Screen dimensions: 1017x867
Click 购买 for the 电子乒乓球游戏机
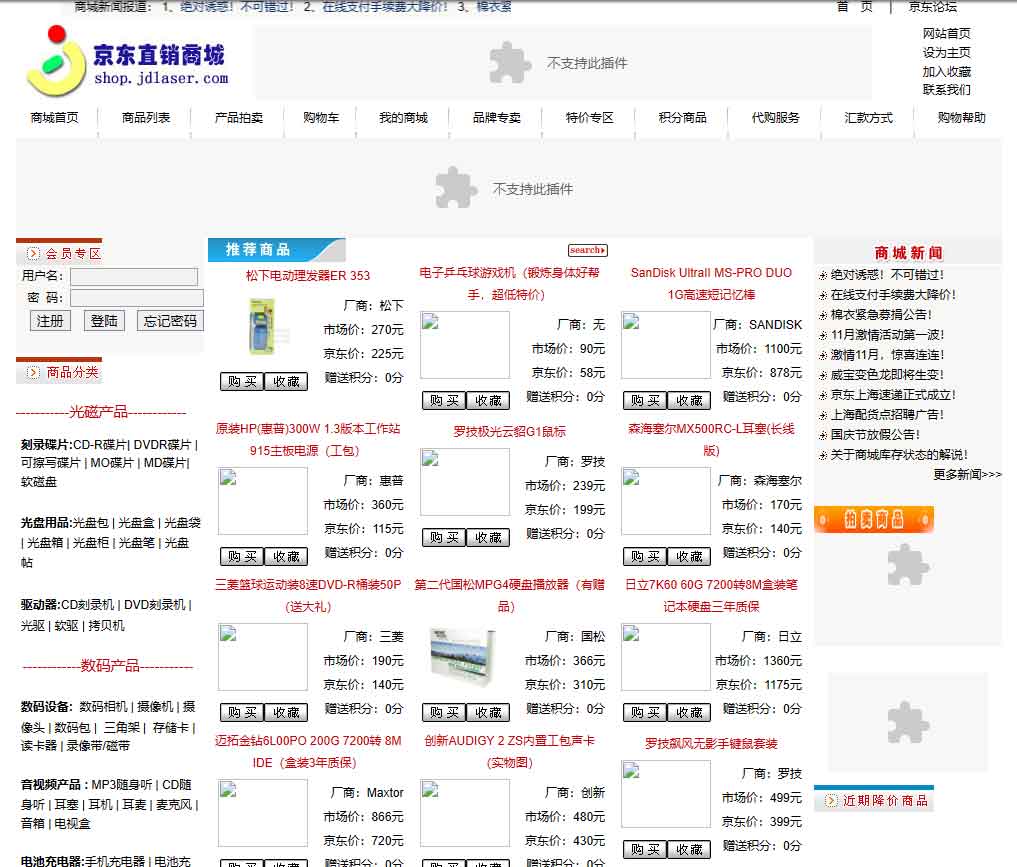[x=444, y=401]
